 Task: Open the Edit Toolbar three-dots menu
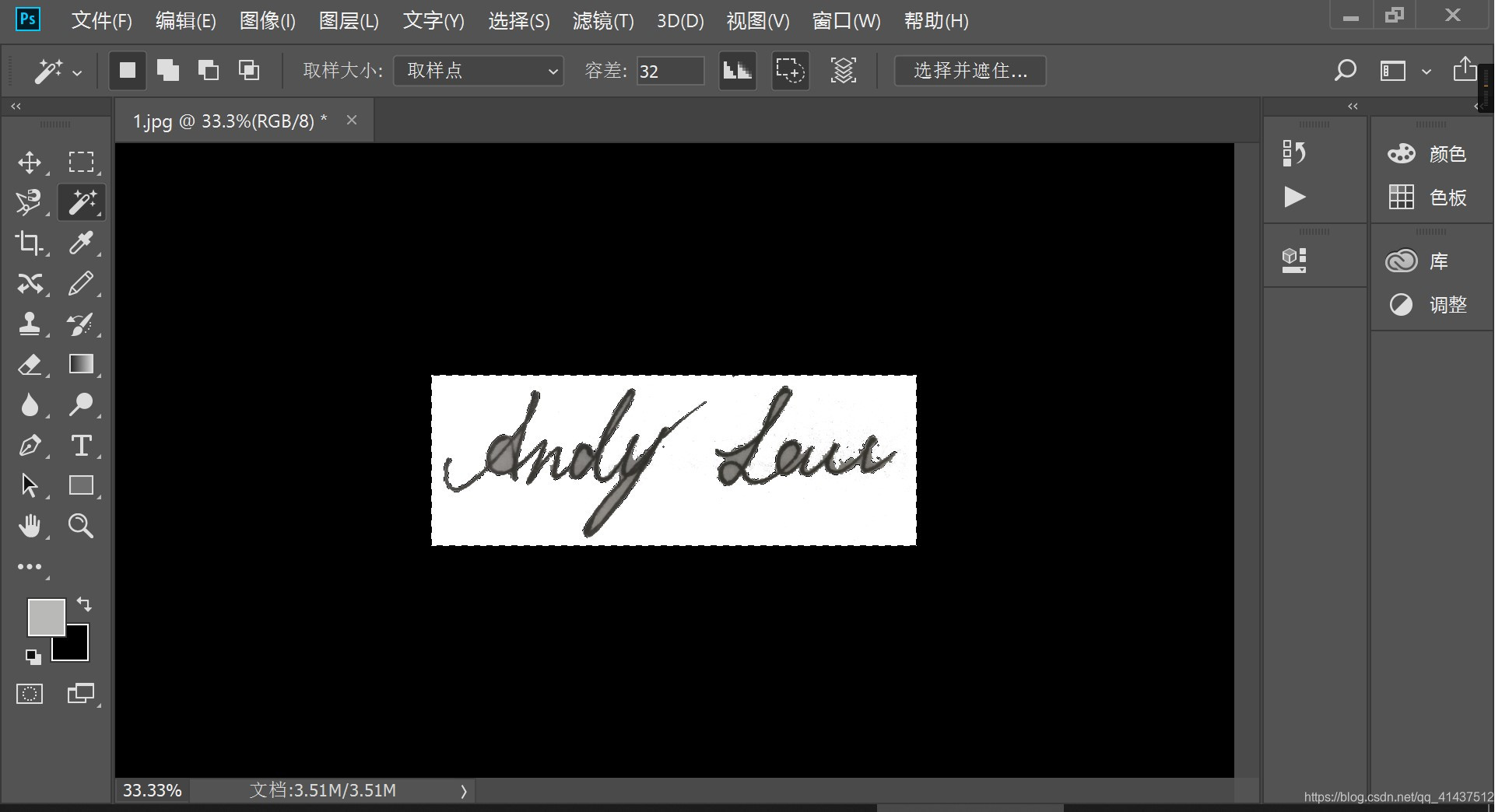[x=30, y=567]
